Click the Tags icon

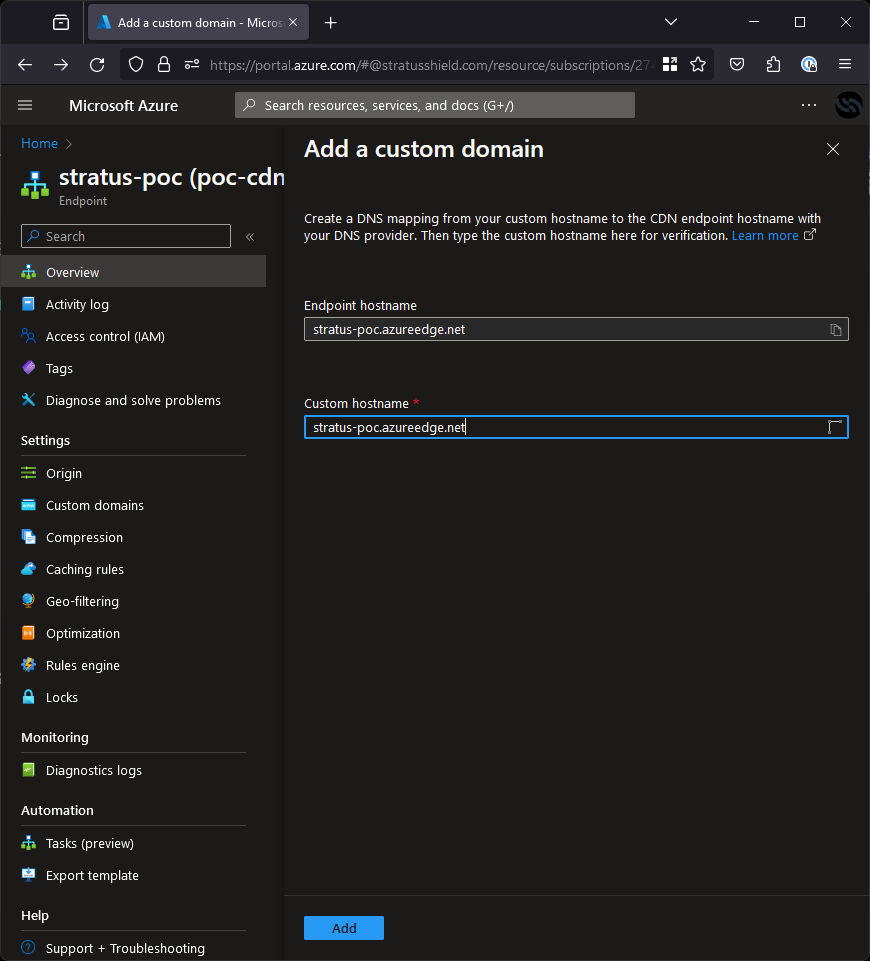[x=28, y=368]
